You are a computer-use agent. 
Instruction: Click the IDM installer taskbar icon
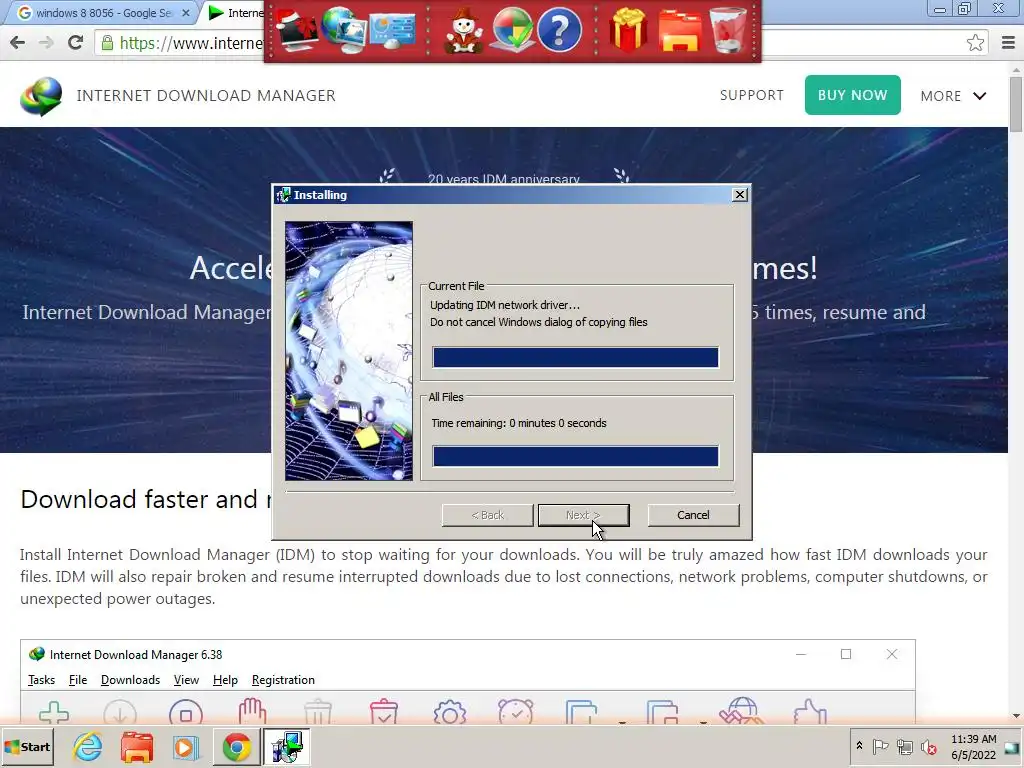pyautogui.click(x=287, y=746)
